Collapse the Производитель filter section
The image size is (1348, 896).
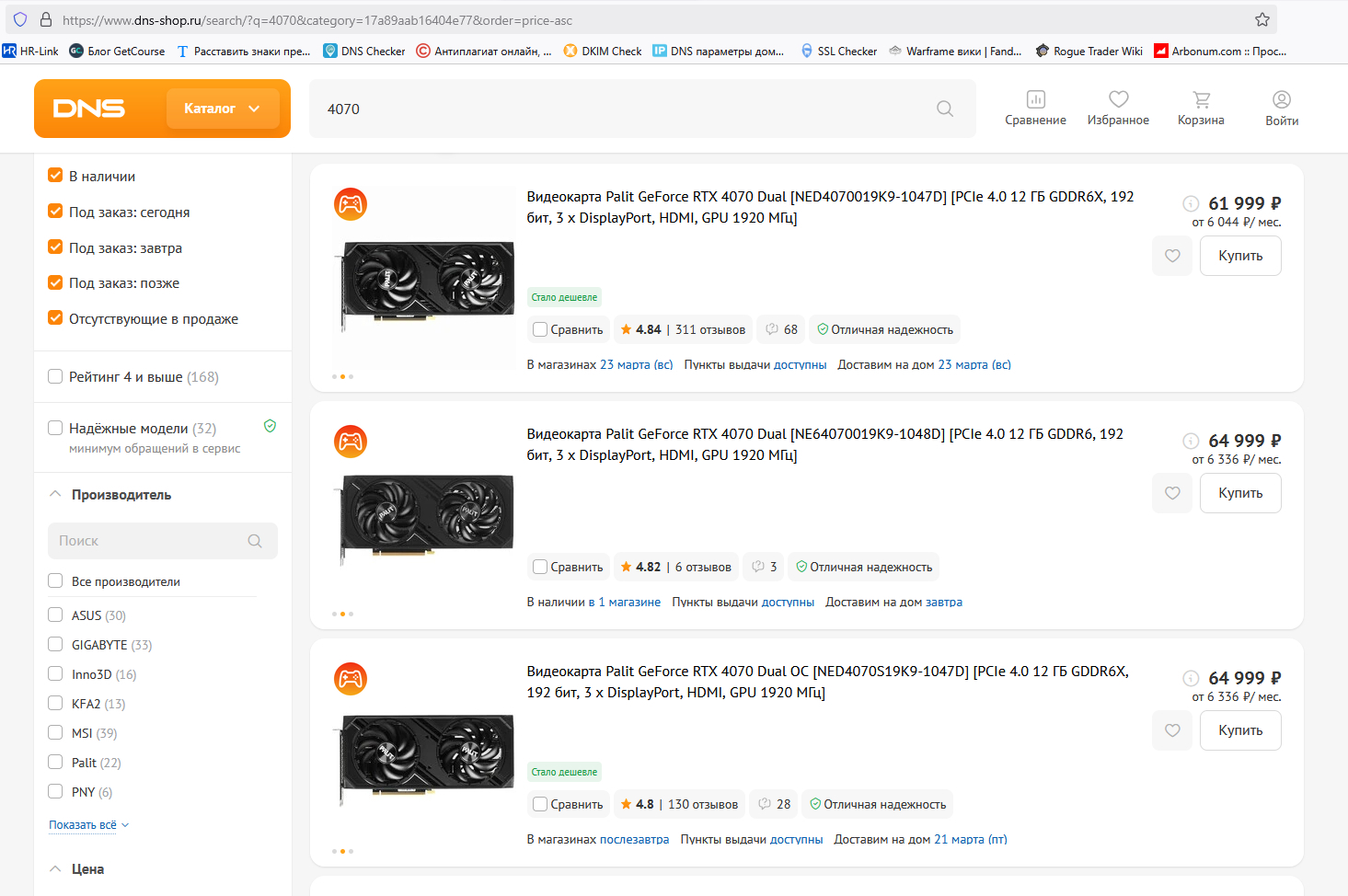56,494
